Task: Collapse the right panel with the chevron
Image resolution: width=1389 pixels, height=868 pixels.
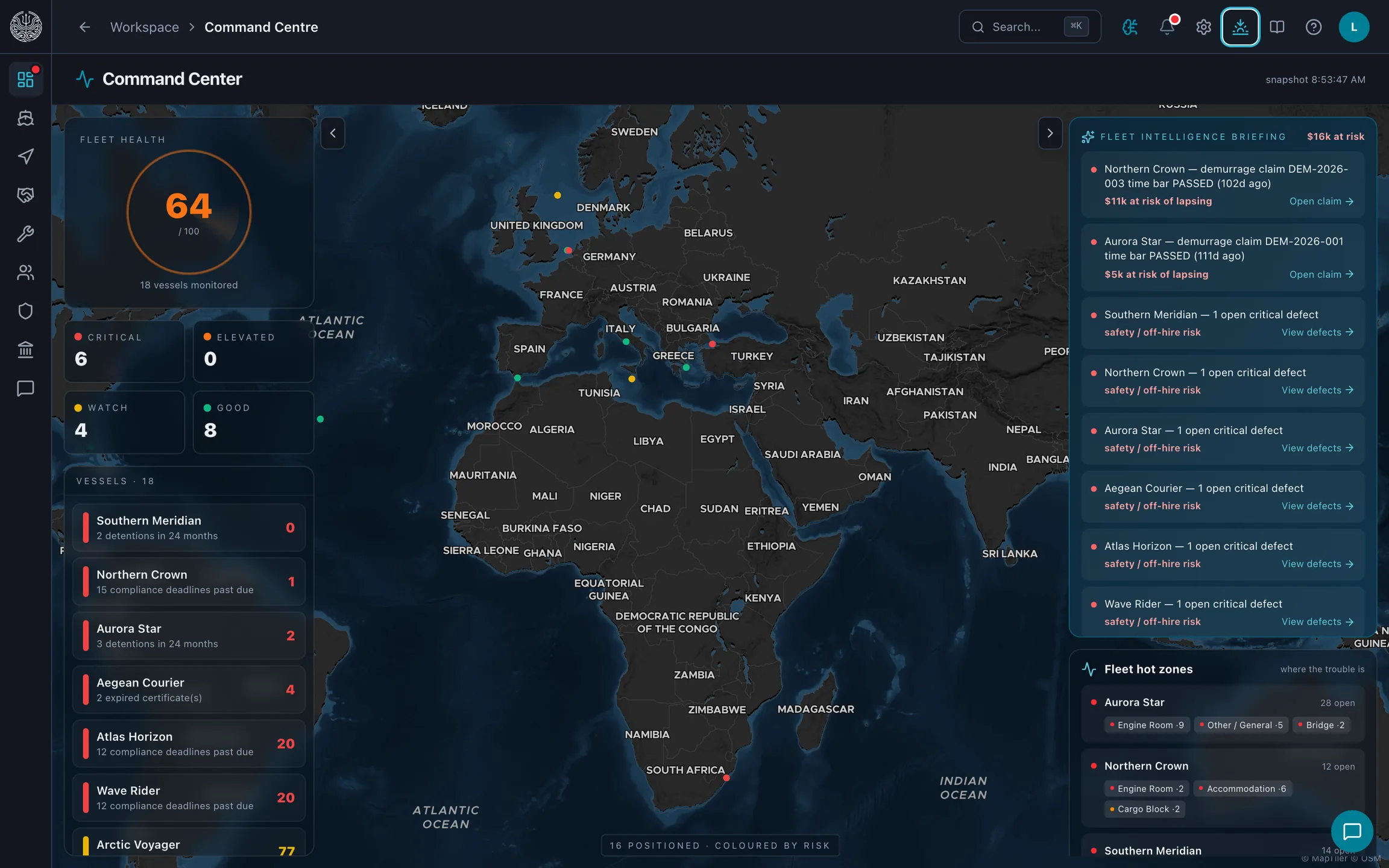Action: click(1050, 133)
